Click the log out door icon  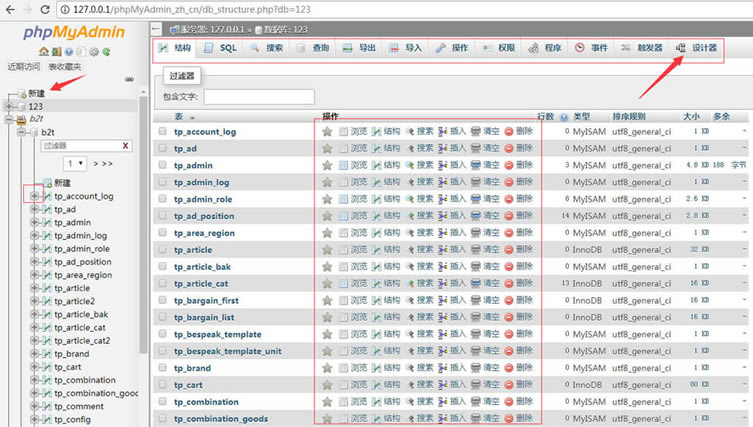tap(56, 51)
